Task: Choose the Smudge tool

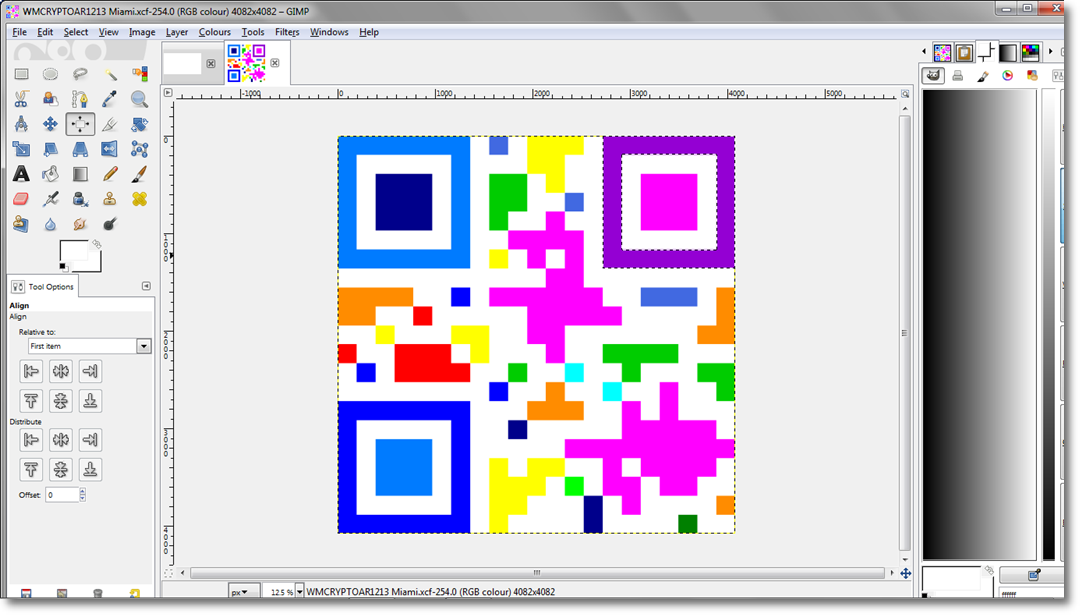Action: click(x=80, y=224)
